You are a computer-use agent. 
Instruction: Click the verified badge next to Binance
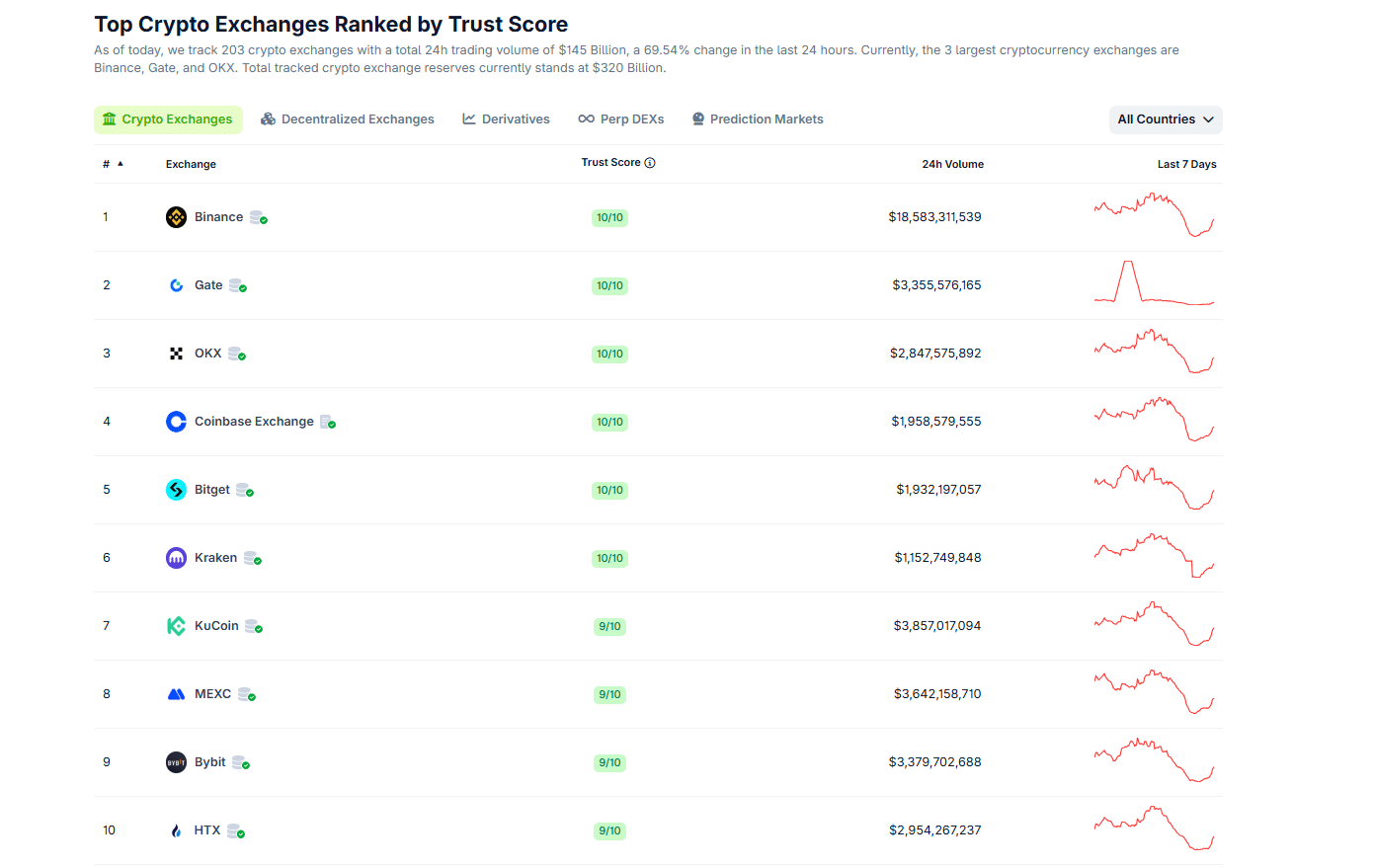click(260, 218)
